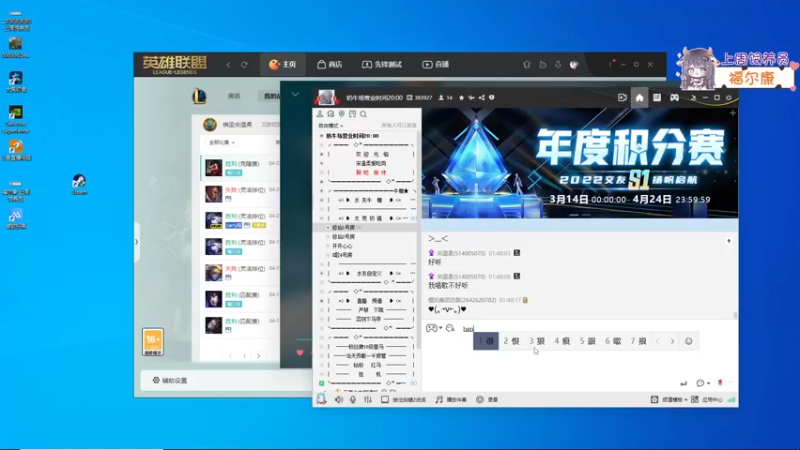
Task: Choose IME candidate 1 很
Action: coord(486,341)
